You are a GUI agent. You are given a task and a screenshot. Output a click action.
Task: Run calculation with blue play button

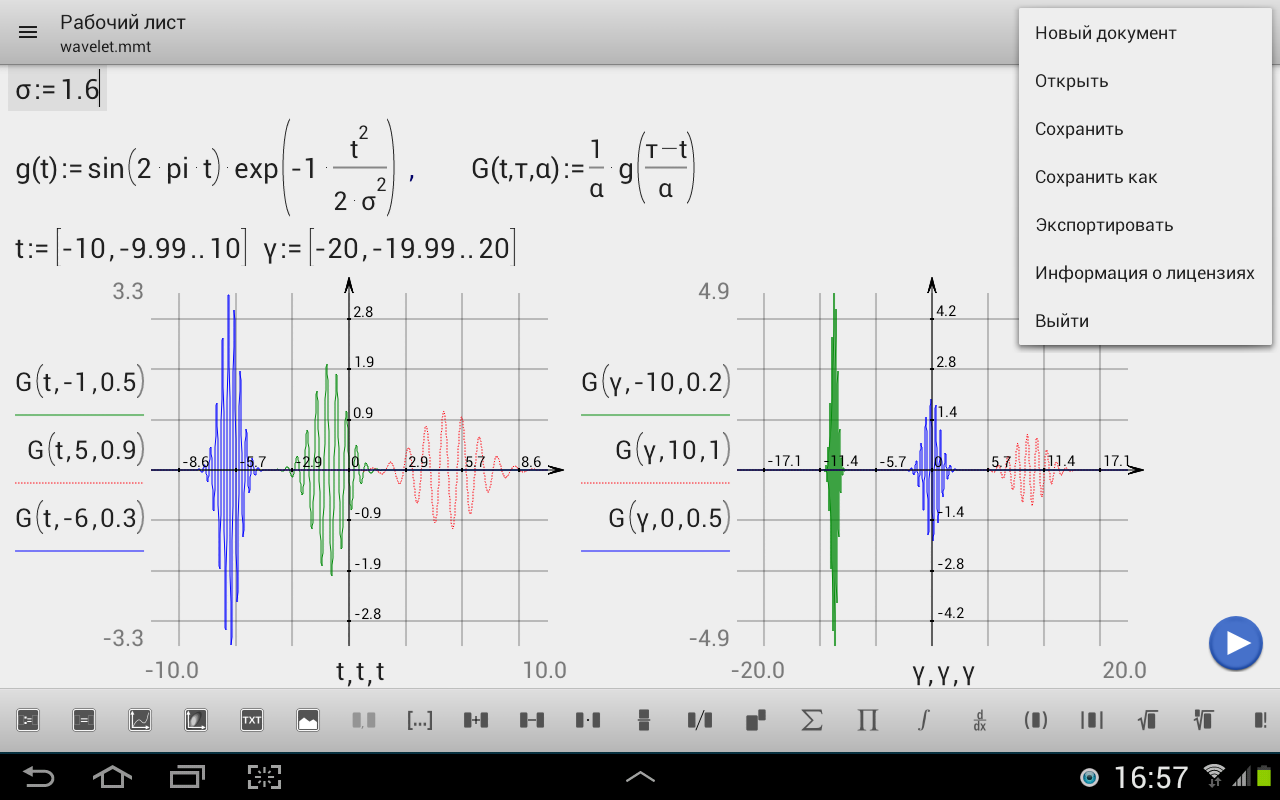(x=1236, y=643)
